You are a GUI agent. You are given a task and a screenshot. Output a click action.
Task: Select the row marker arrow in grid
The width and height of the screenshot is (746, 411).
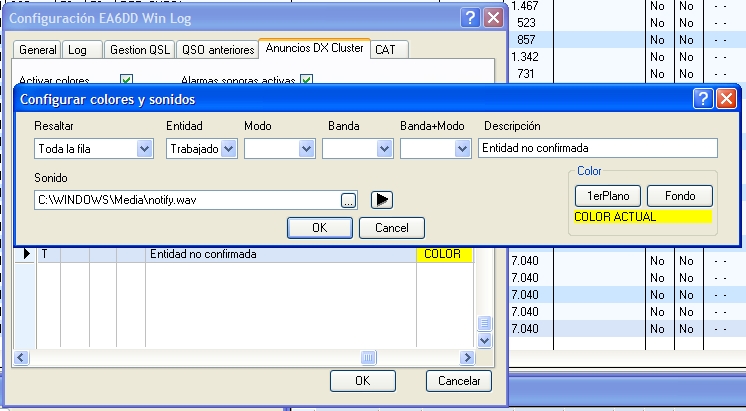click(x=27, y=255)
